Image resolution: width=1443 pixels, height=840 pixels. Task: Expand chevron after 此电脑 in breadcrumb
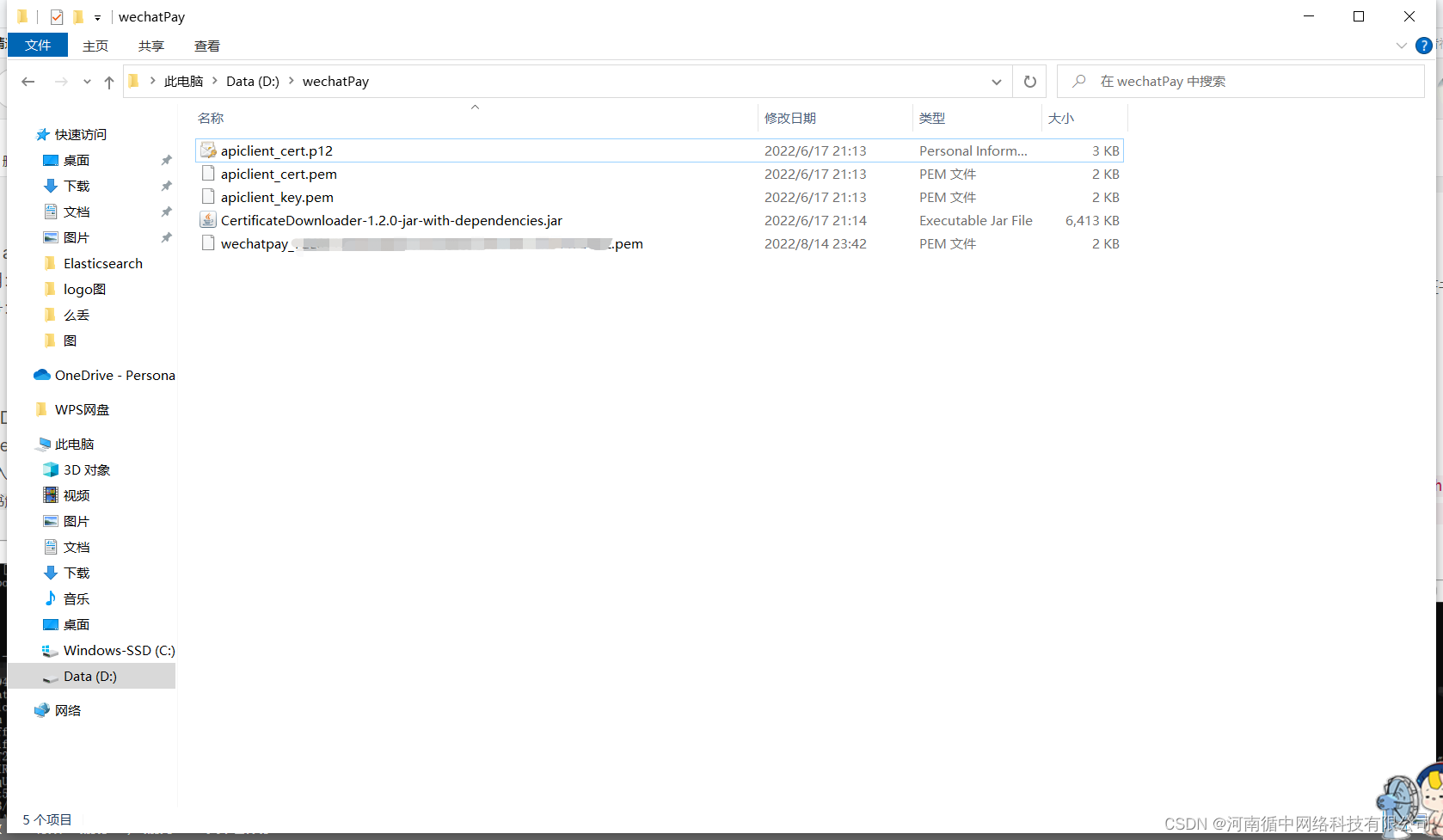215,81
